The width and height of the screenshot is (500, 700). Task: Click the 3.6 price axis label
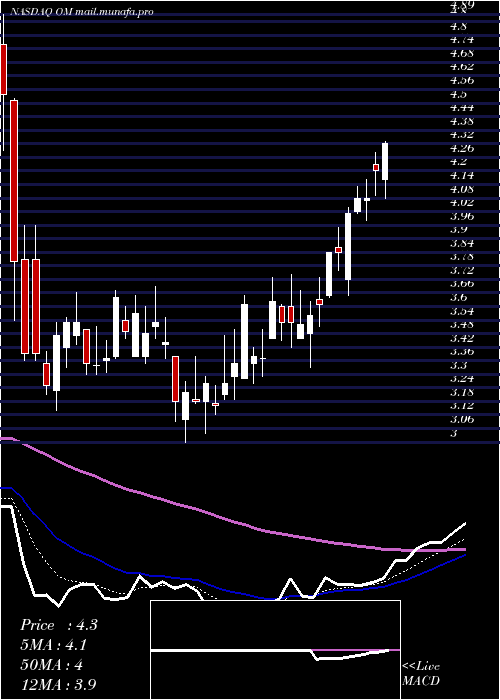point(458,297)
